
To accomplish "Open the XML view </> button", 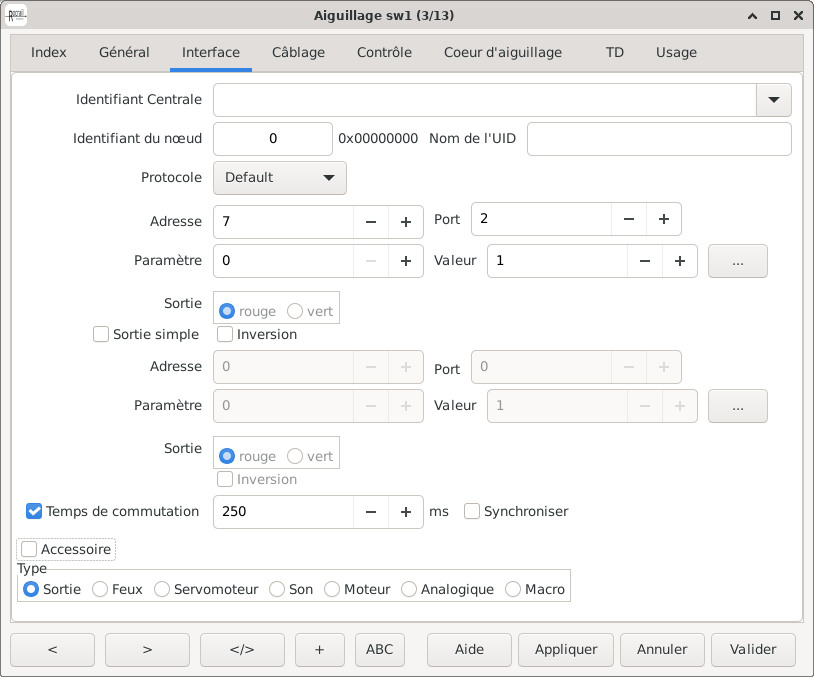I will coord(242,650).
